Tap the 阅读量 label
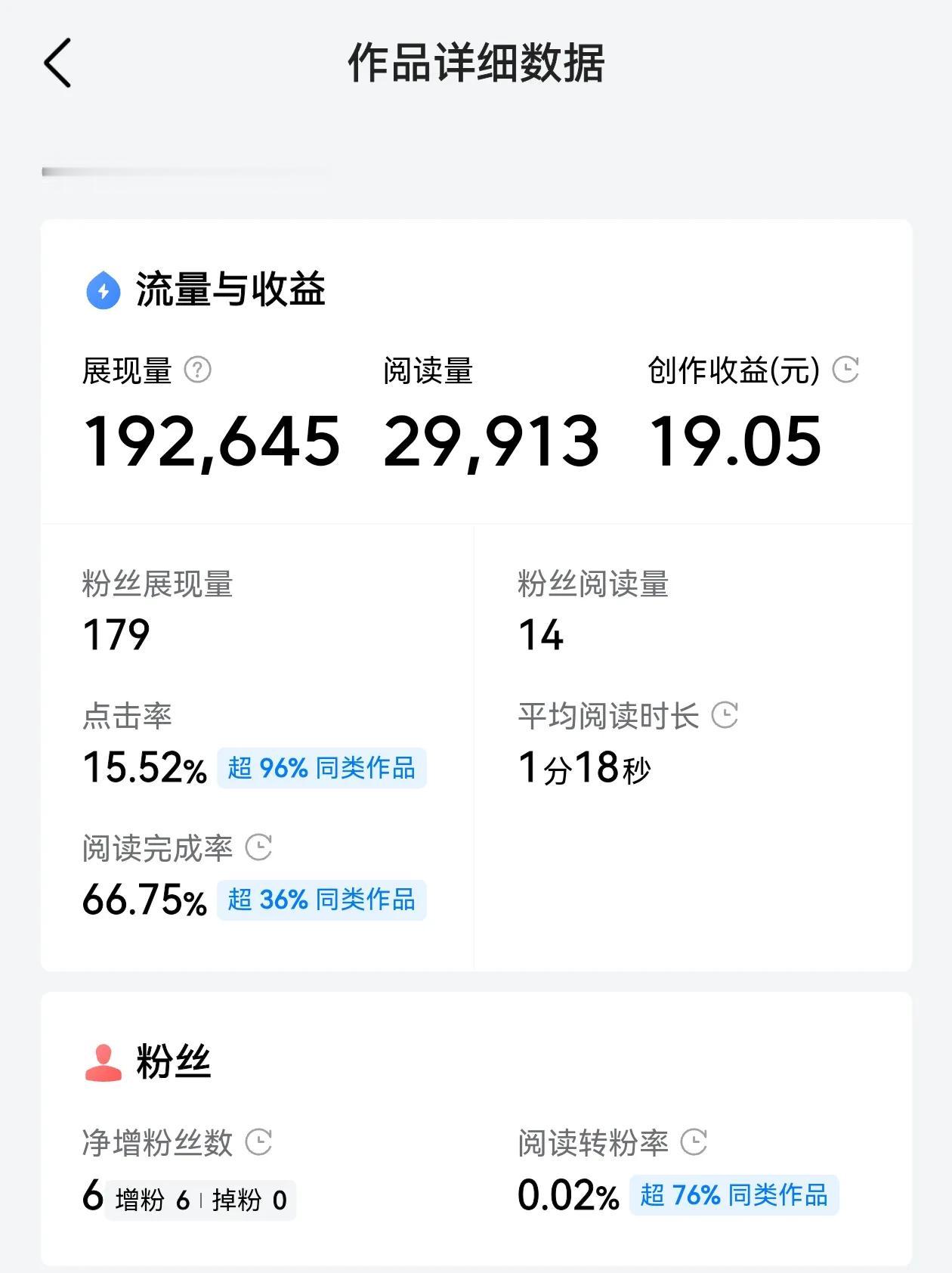 [x=428, y=370]
